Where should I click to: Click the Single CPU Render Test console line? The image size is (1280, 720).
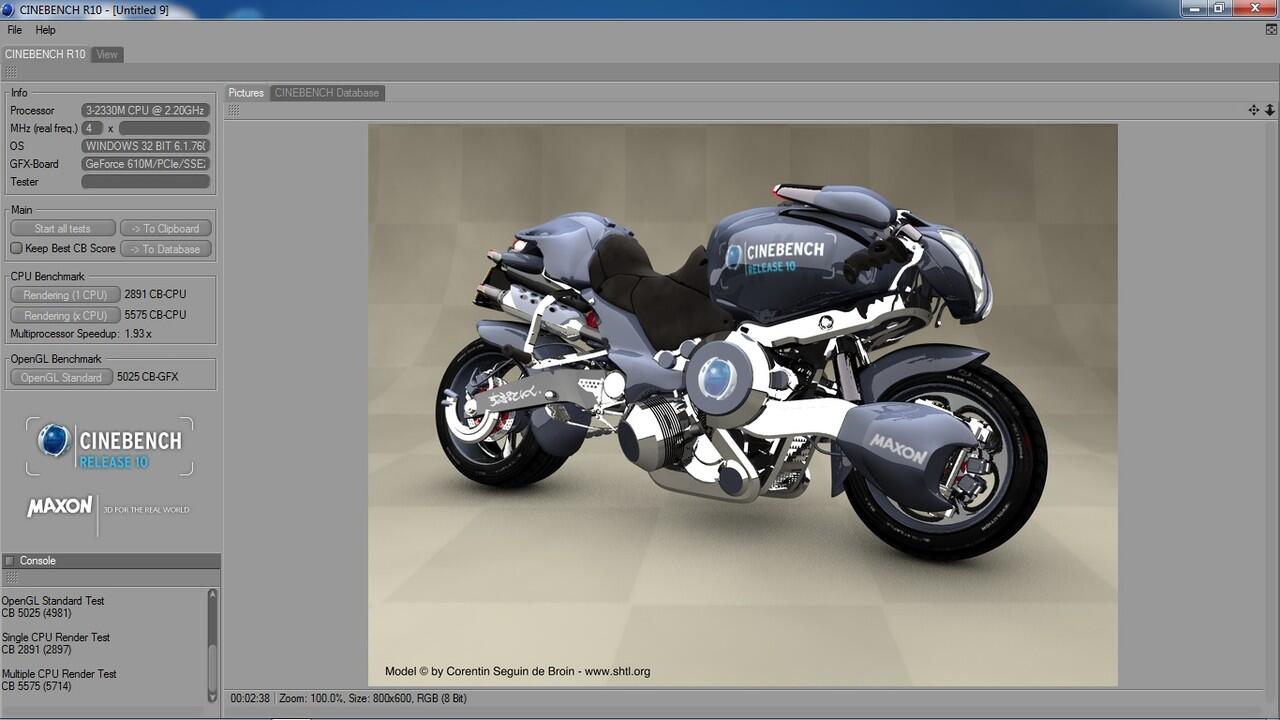click(56, 637)
